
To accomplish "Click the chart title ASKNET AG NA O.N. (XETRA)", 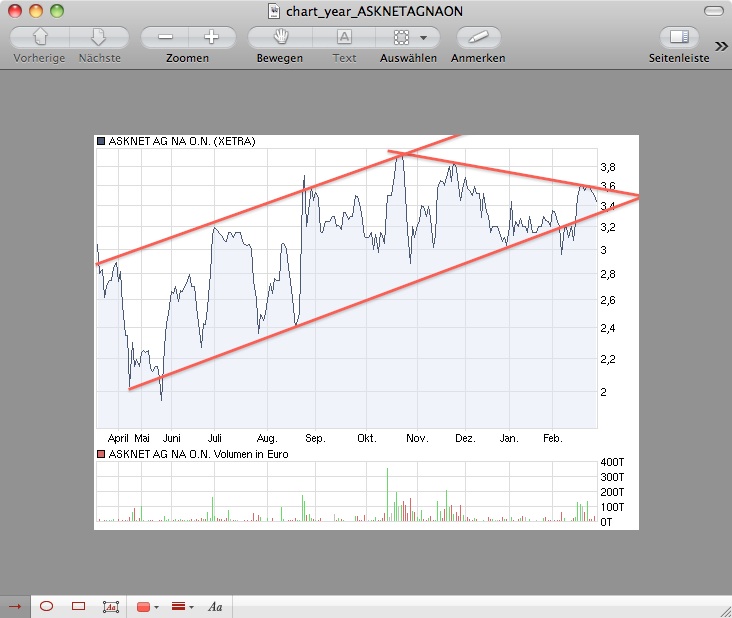I will (x=182, y=141).
